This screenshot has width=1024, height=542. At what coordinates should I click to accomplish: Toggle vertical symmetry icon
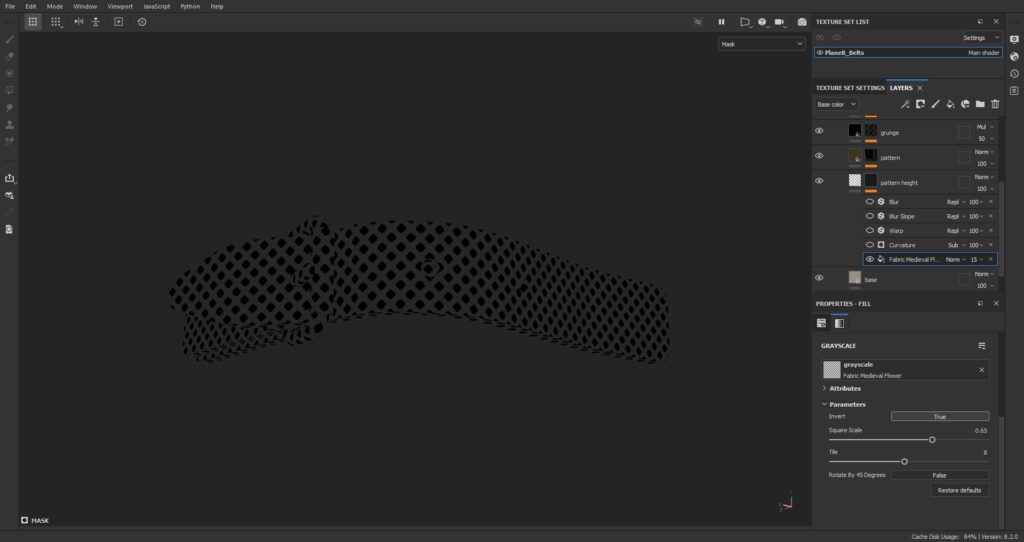(x=96, y=22)
